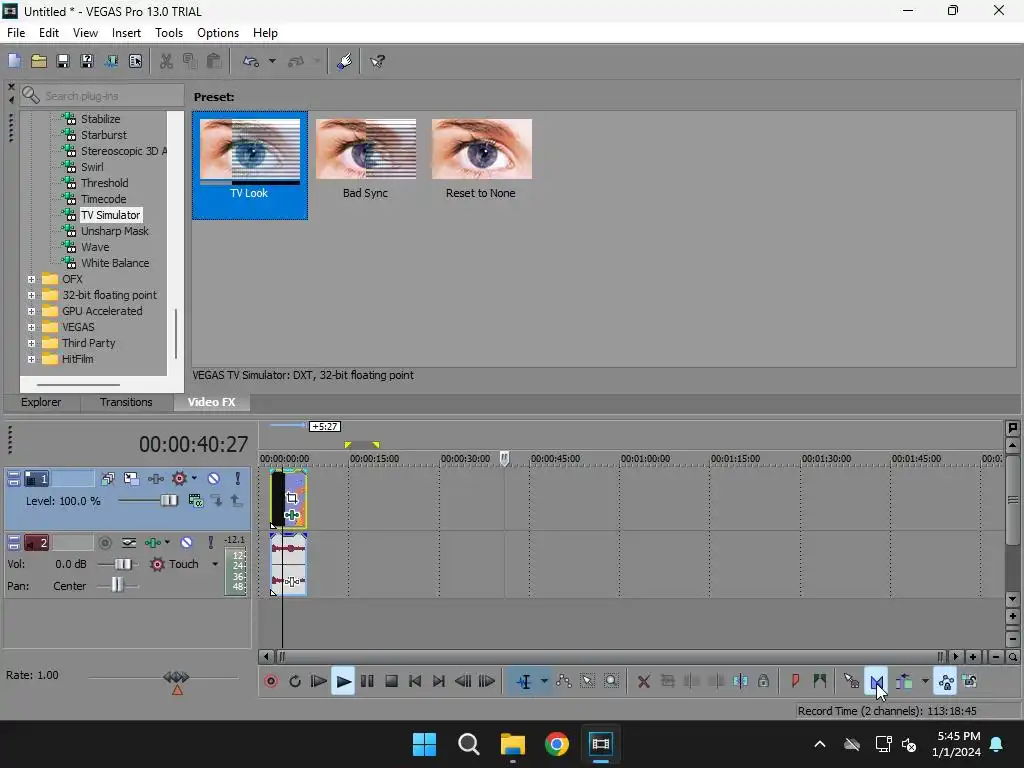Expand the GPU Accelerated folder
The height and width of the screenshot is (768, 1024).
coord(31,312)
